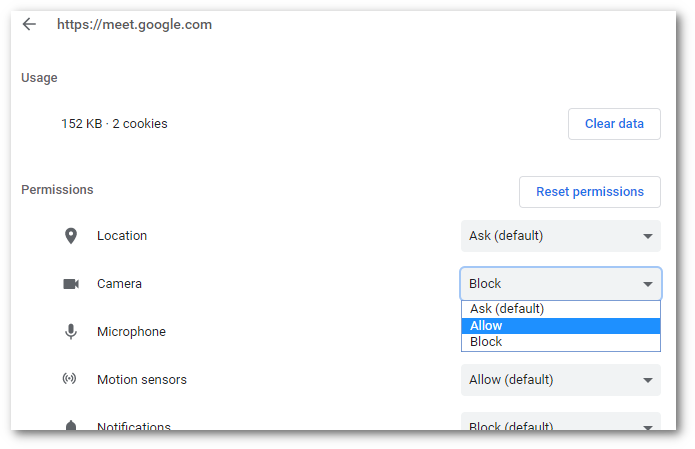This screenshot has width=695, height=449.
Task: Click the Camera permission label
Action: [119, 284]
